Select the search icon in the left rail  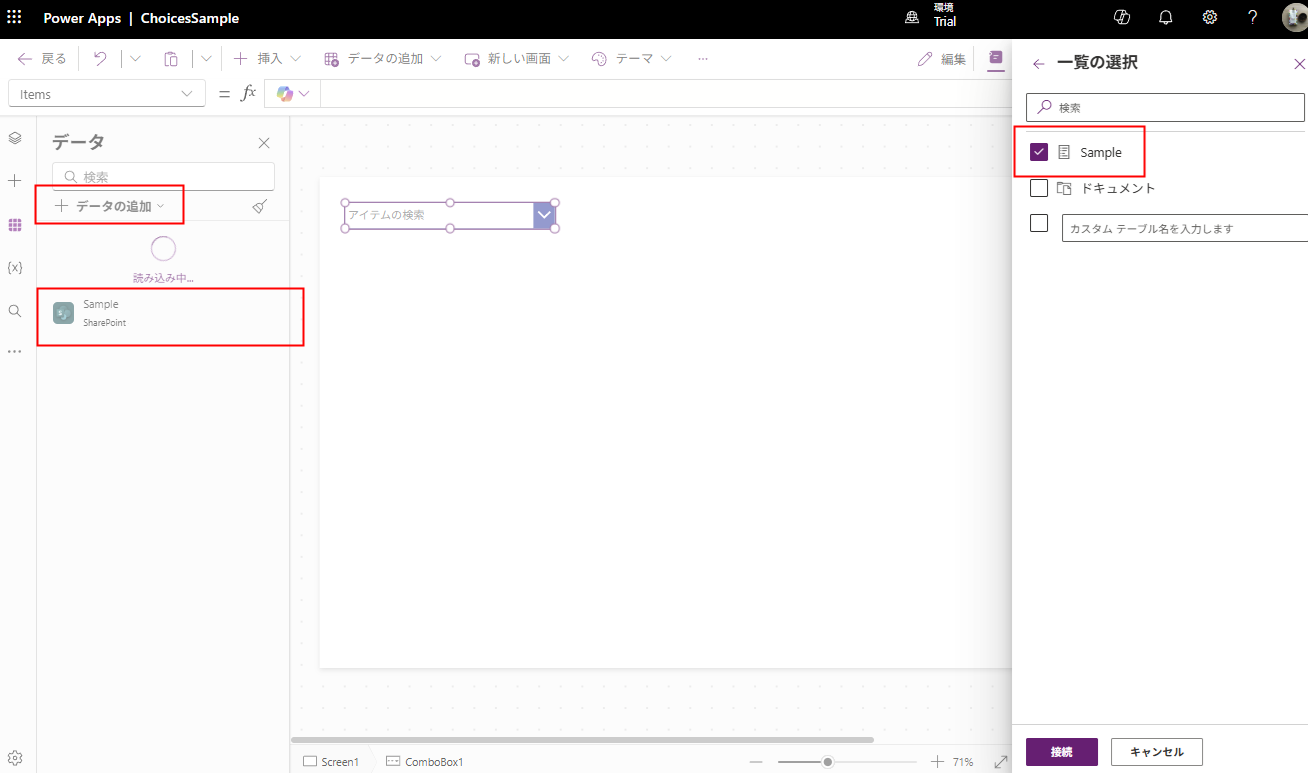click(14, 310)
